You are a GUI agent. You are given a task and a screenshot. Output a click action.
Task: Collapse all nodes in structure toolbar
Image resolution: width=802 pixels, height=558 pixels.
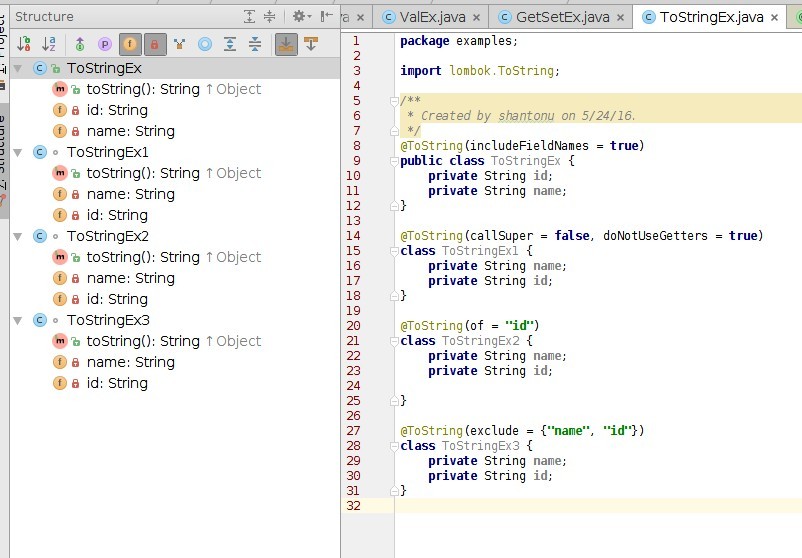tap(255, 44)
